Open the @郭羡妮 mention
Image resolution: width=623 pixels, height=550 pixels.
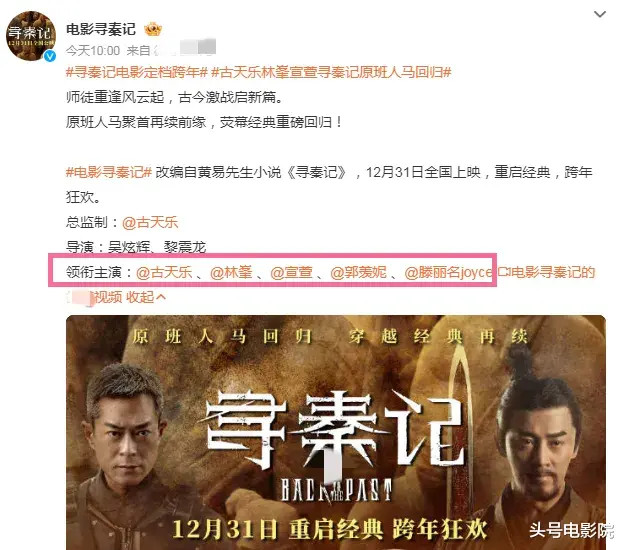click(x=358, y=272)
